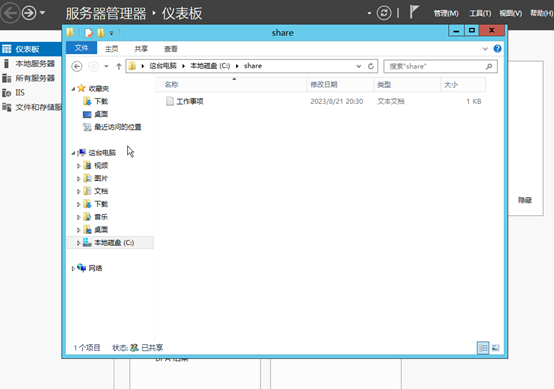Click the Server Manager refresh icon
This screenshot has height=389, width=554.
[x=384, y=13]
